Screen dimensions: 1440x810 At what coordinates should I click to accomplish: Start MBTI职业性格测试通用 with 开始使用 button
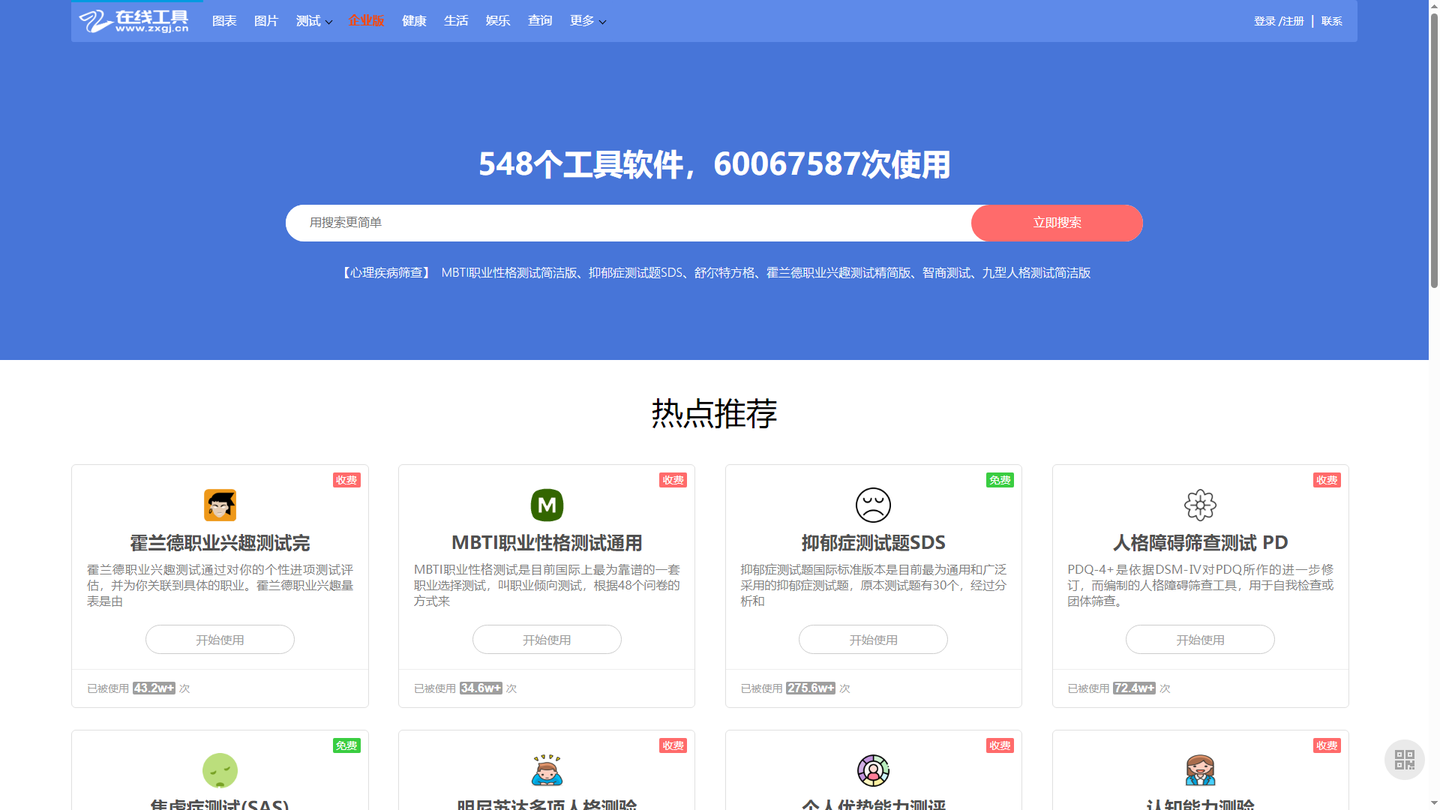pyautogui.click(x=547, y=640)
